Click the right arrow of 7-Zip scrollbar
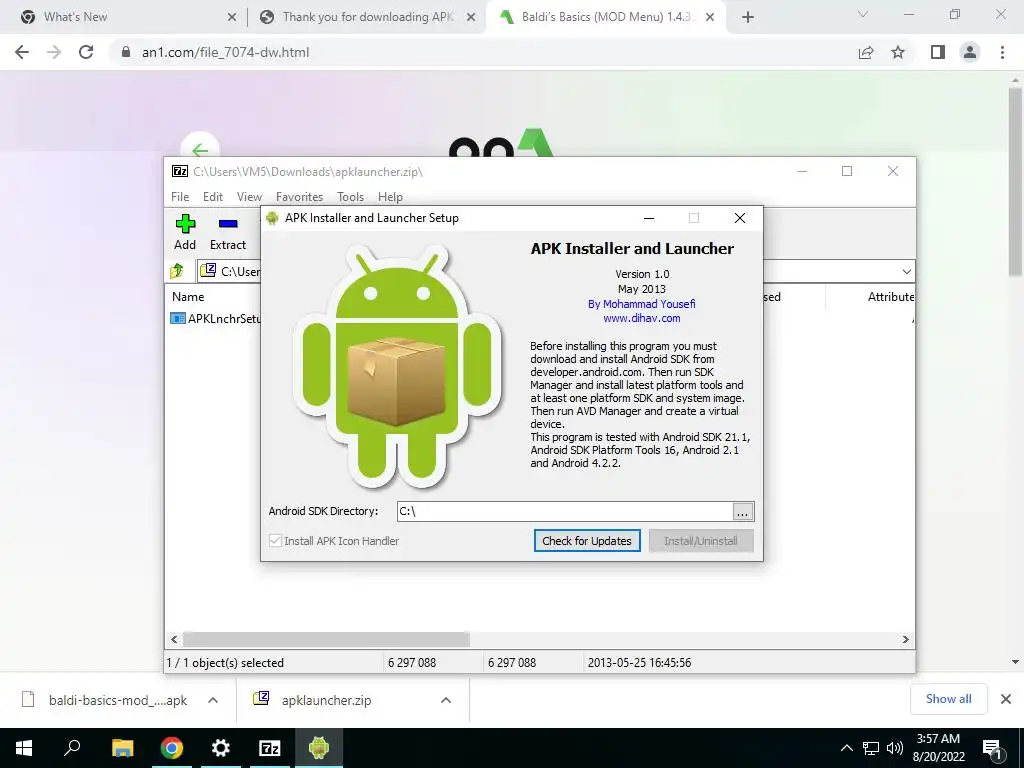The image size is (1024, 768). [x=906, y=639]
